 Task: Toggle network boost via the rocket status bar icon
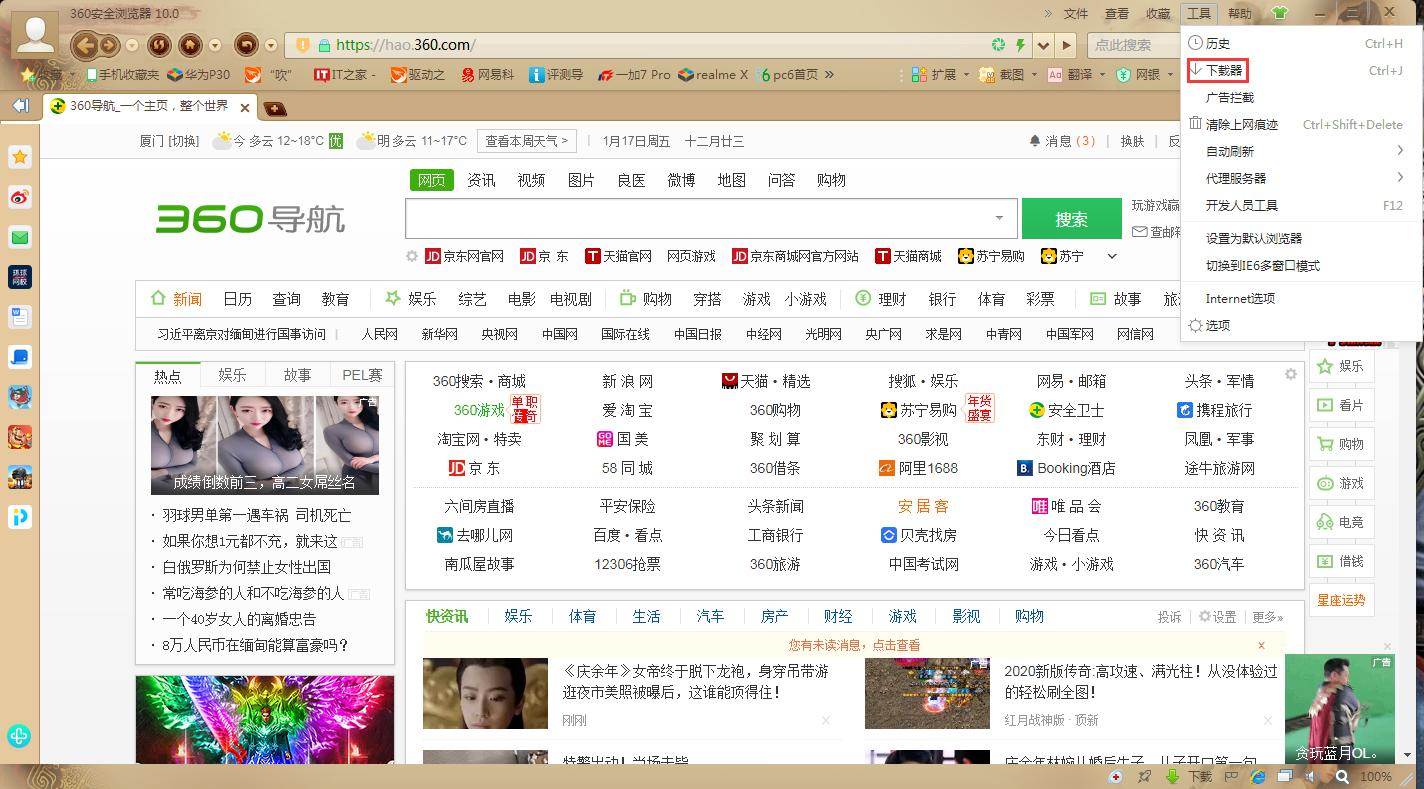tap(1145, 778)
